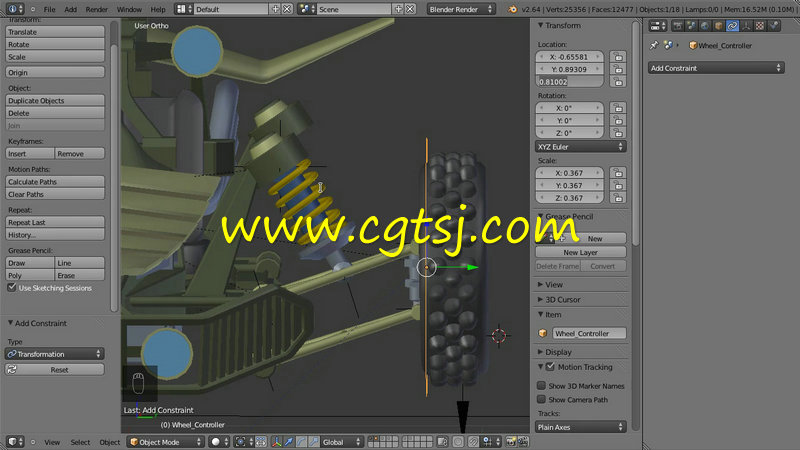Lock the X location with padlock icon
This screenshot has height=450, width=800.
pos(618,57)
